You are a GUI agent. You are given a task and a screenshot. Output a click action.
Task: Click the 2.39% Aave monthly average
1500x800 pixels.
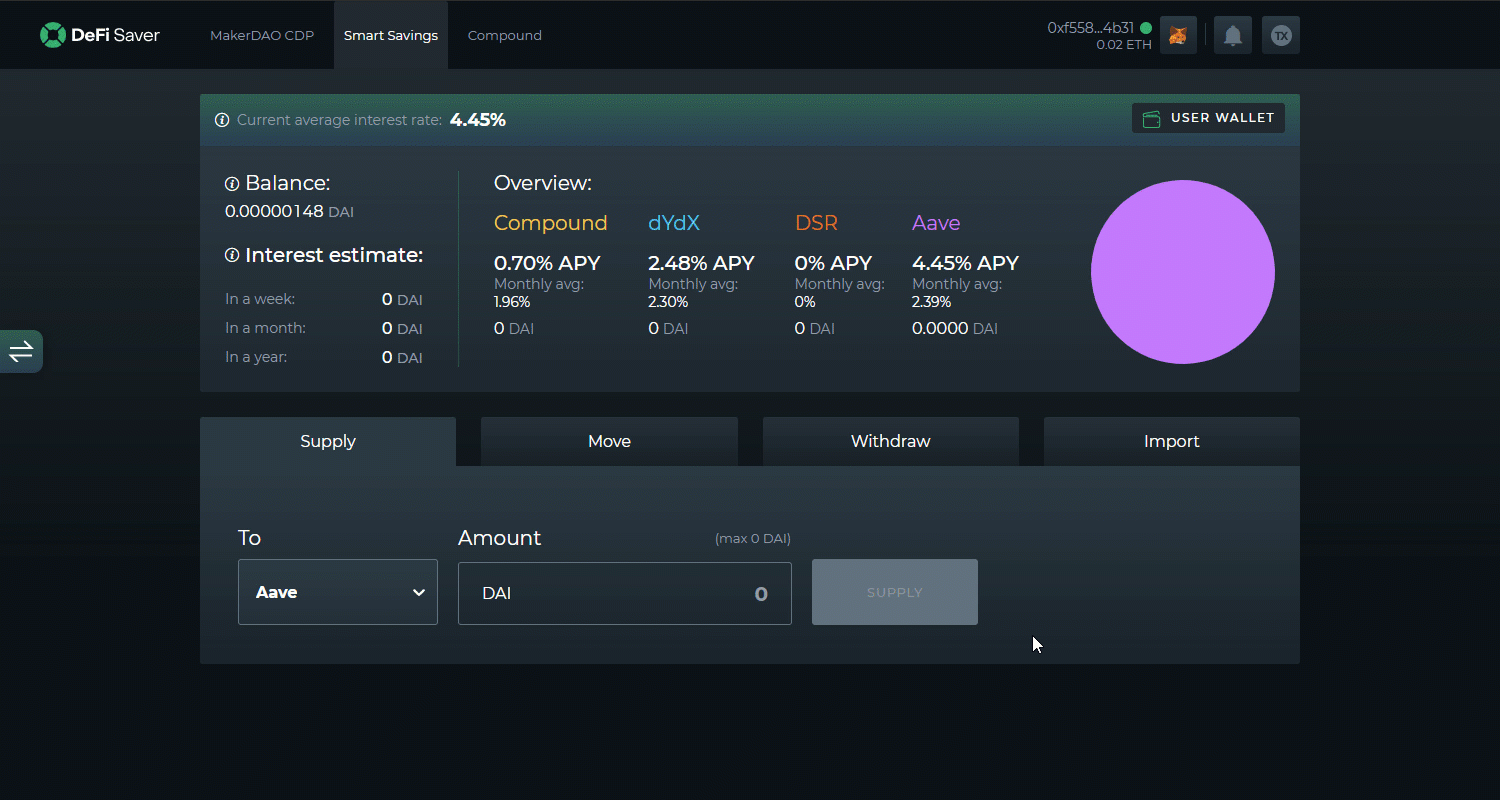[932, 302]
